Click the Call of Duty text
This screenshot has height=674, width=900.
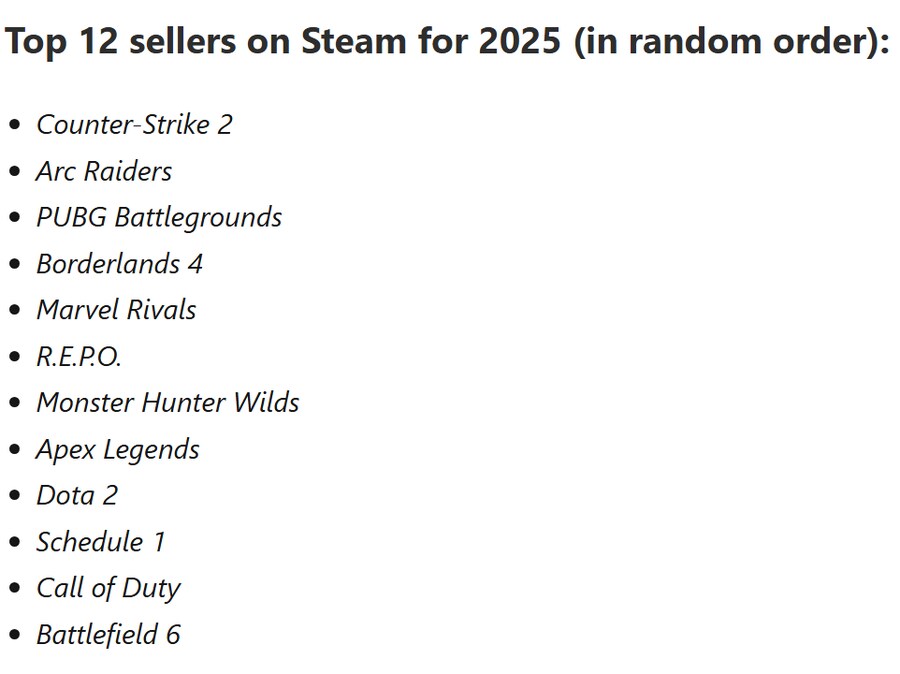coord(108,588)
